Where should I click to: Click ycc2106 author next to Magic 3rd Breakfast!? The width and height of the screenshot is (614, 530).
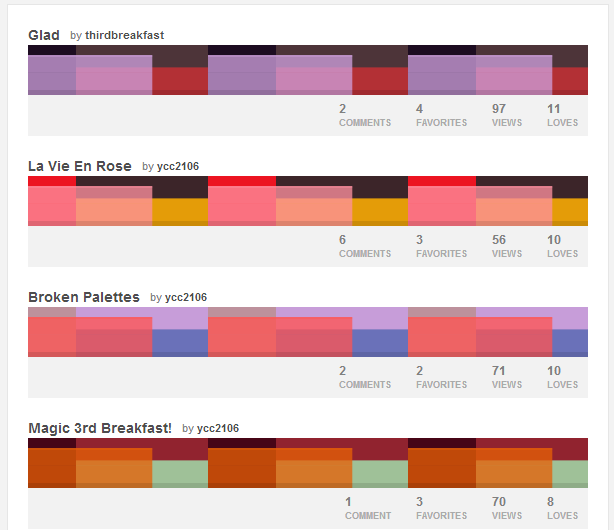pos(217,429)
